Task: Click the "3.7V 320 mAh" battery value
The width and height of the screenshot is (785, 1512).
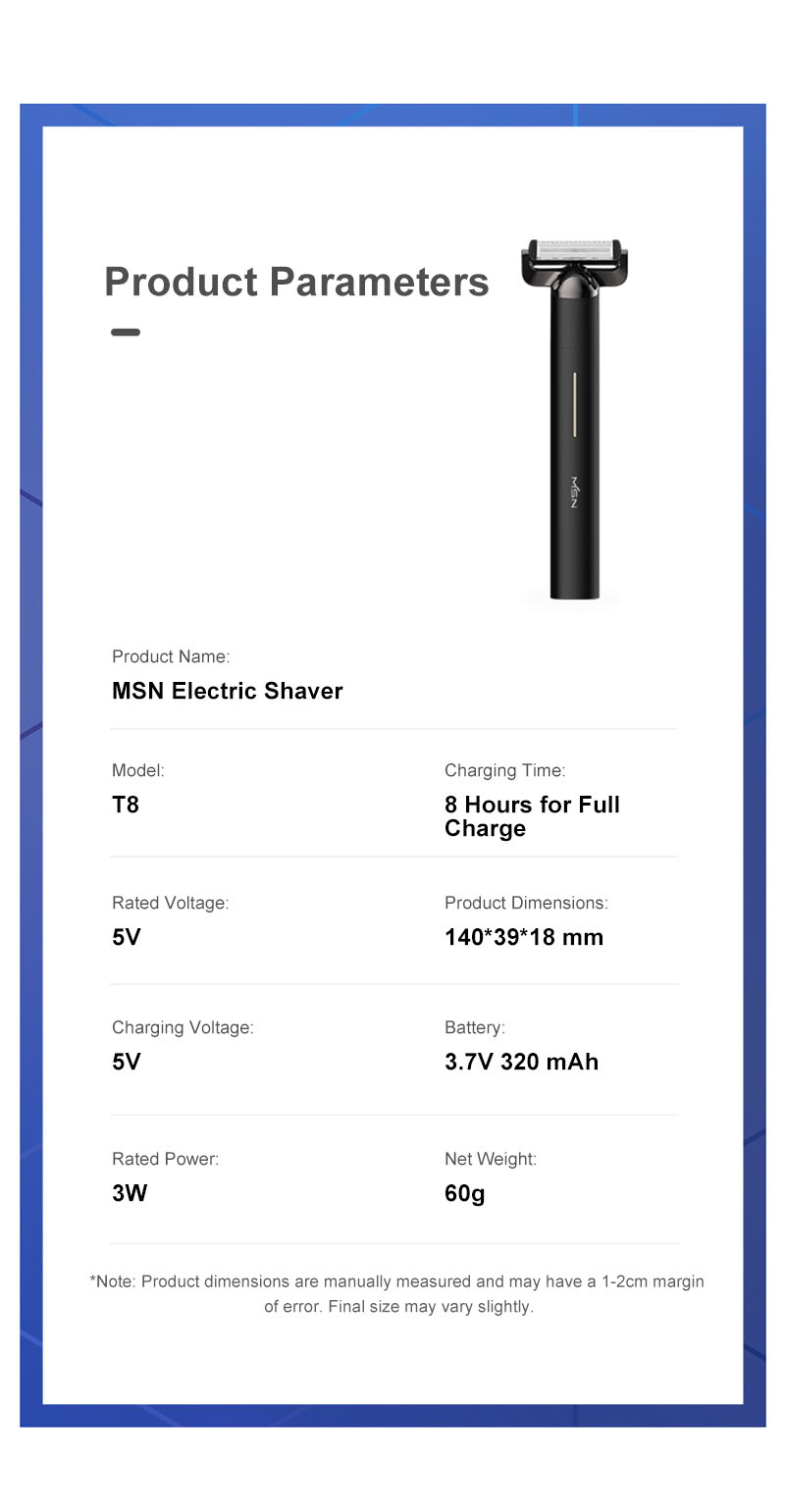Action: coord(521,1062)
